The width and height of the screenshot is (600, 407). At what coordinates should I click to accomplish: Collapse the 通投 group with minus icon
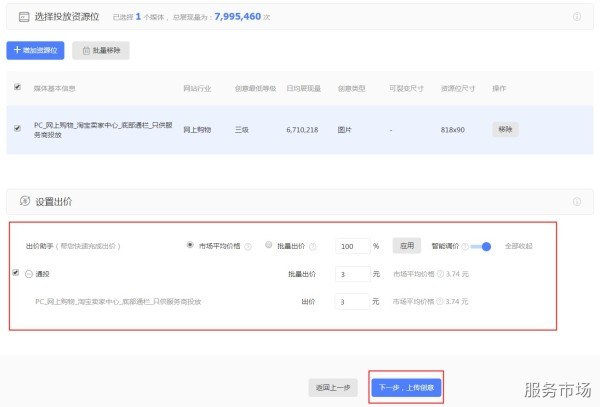[x=29, y=274]
